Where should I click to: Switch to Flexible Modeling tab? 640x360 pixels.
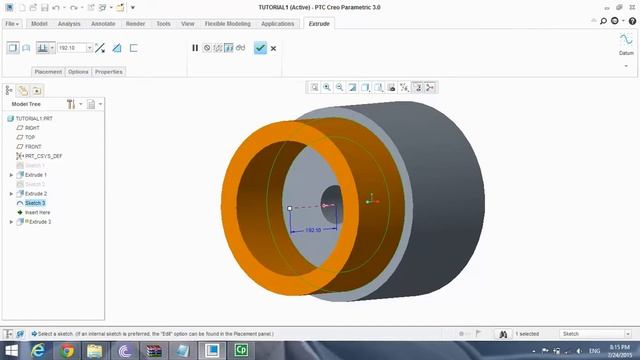[227, 24]
